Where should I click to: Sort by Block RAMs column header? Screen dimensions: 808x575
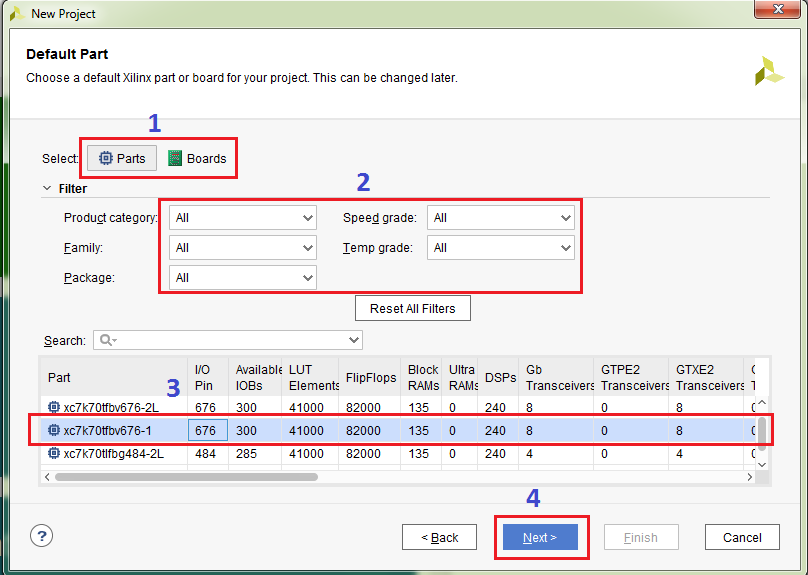422,377
